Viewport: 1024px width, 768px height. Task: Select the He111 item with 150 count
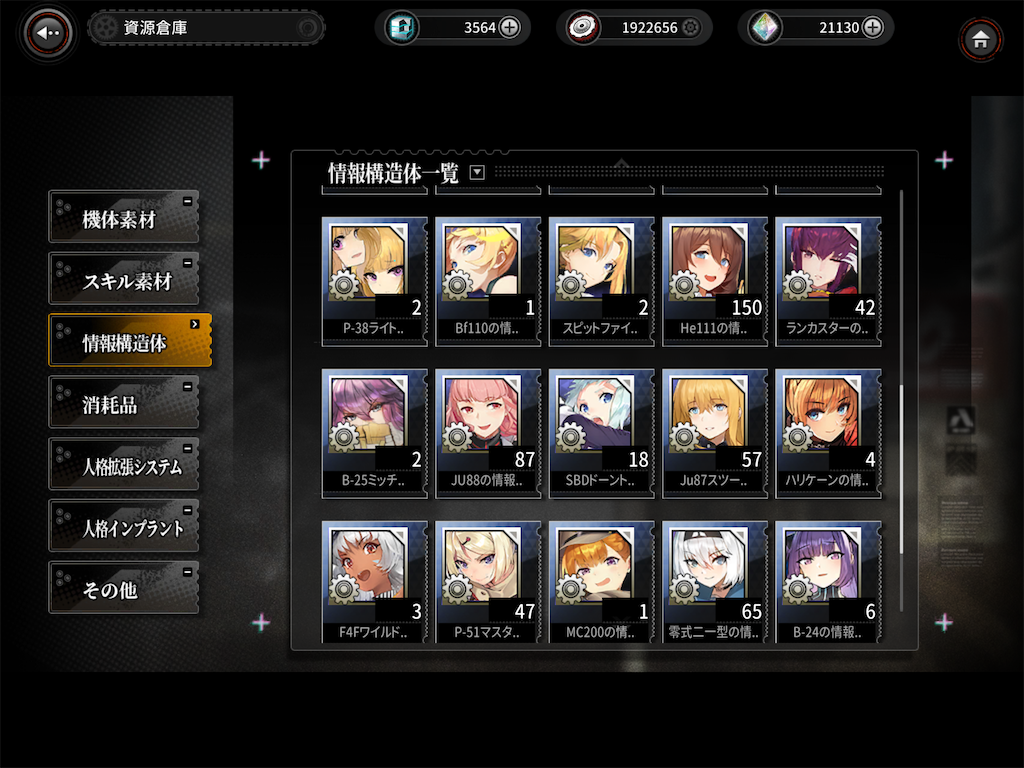tap(714, 281)
